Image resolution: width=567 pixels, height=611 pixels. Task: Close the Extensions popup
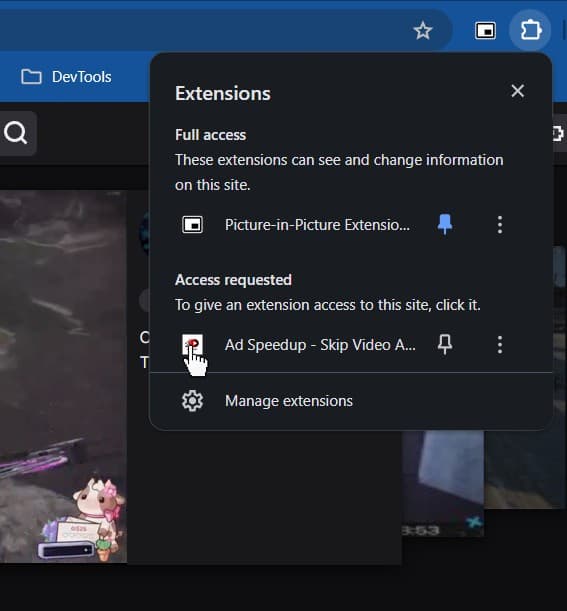point(518,91)
